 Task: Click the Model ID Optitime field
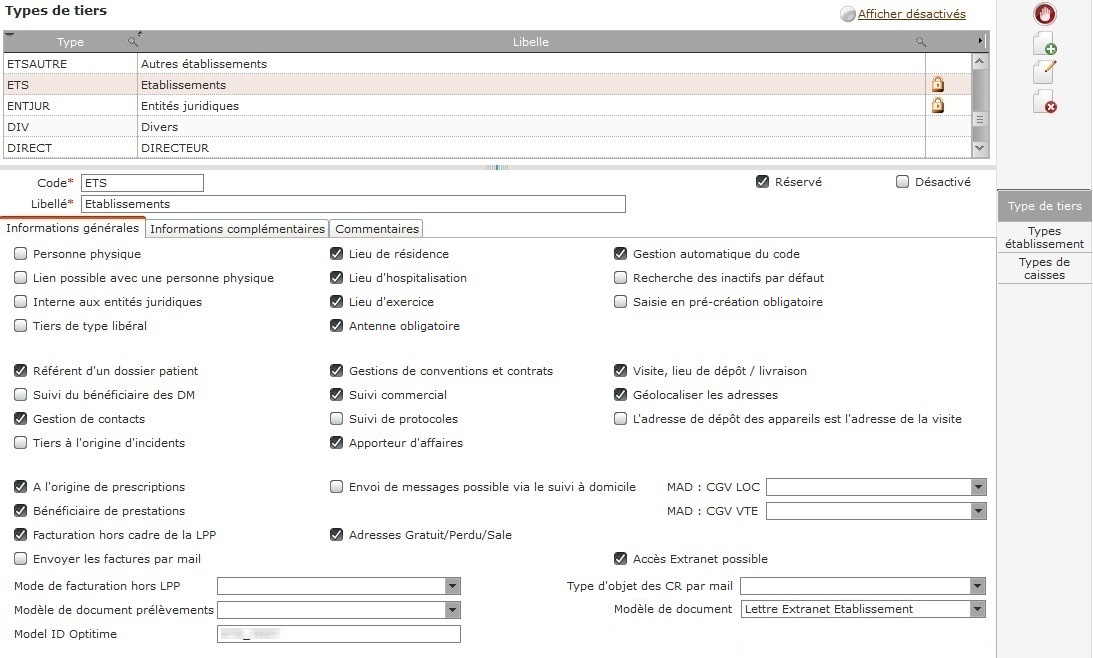(339, 634)
